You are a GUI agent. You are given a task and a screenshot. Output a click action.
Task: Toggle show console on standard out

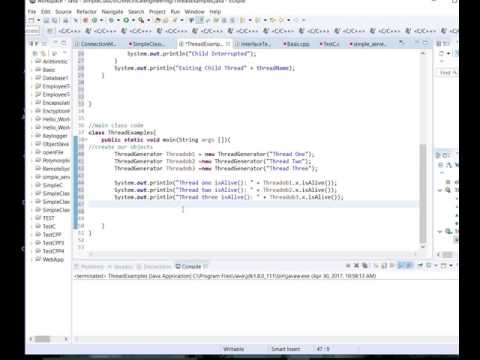[401, 266]
